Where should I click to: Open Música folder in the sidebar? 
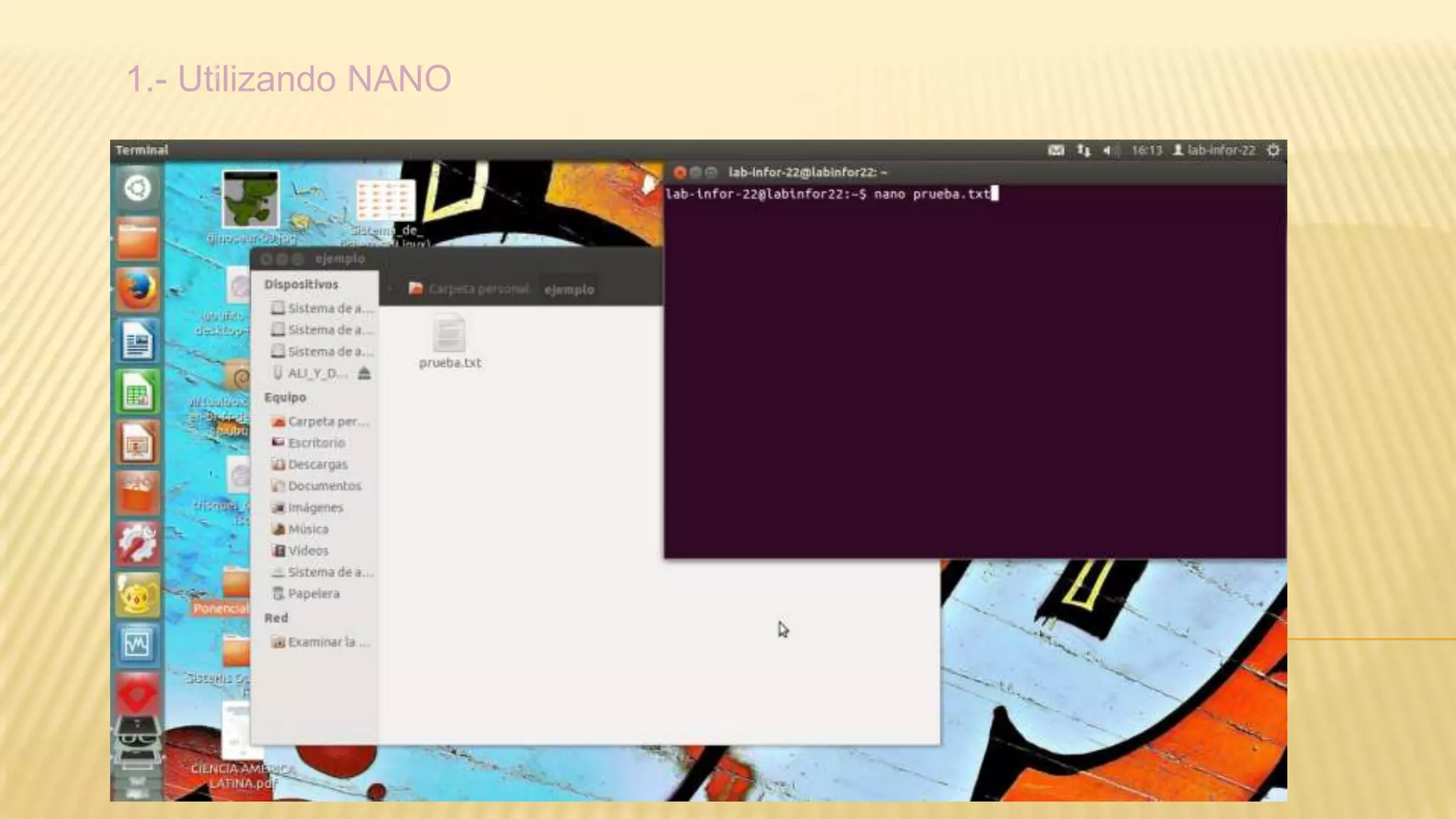click(x=300, y=529)
